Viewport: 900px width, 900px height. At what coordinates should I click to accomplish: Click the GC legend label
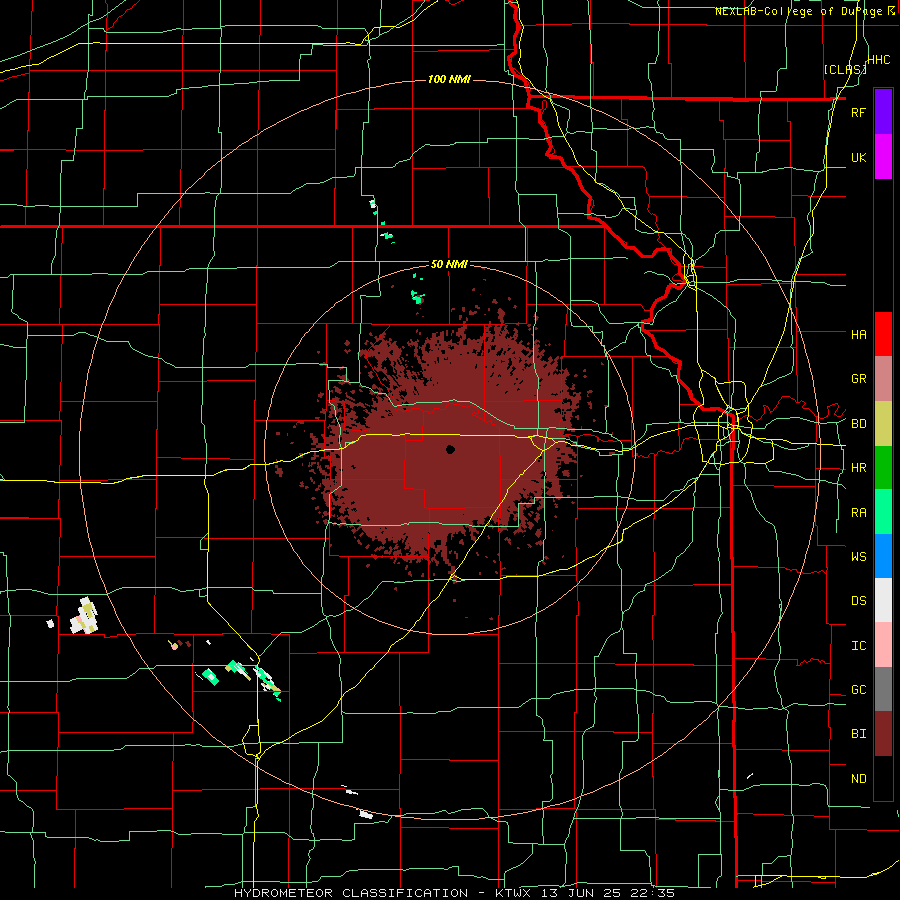tap(858, 690)
